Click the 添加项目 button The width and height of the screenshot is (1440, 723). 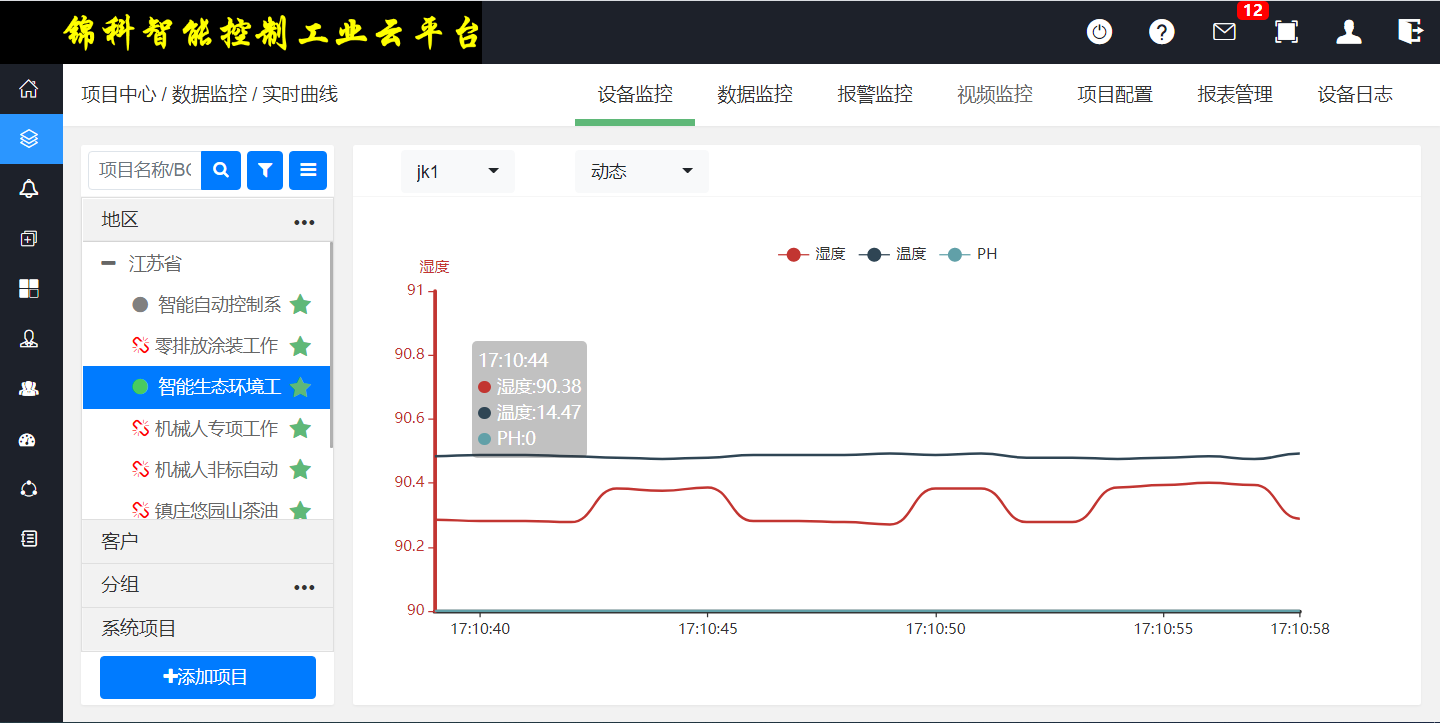[207, 677]
